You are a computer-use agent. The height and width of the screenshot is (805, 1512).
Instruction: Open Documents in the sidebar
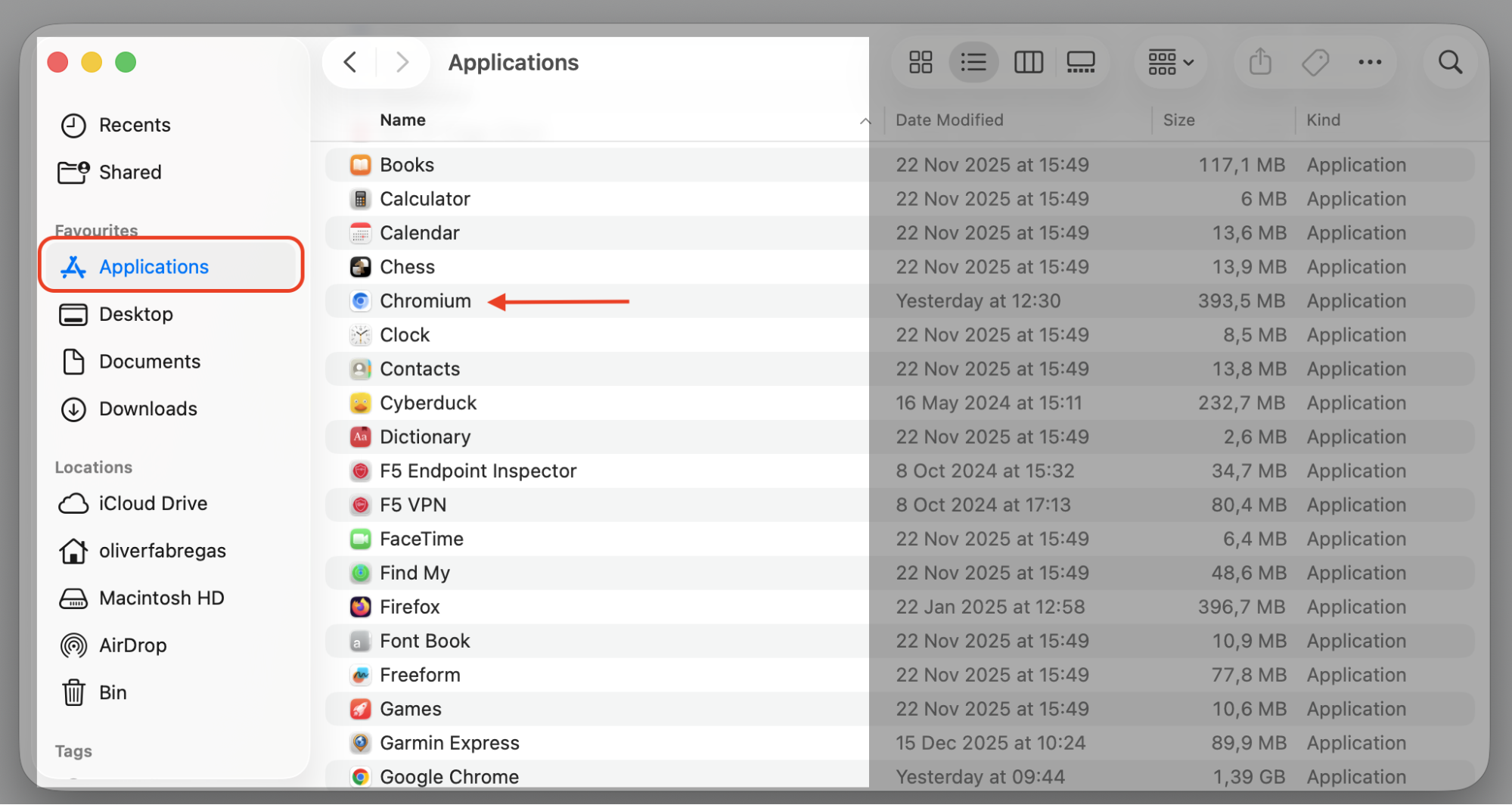pyautogui.click(x=171, y=362)
